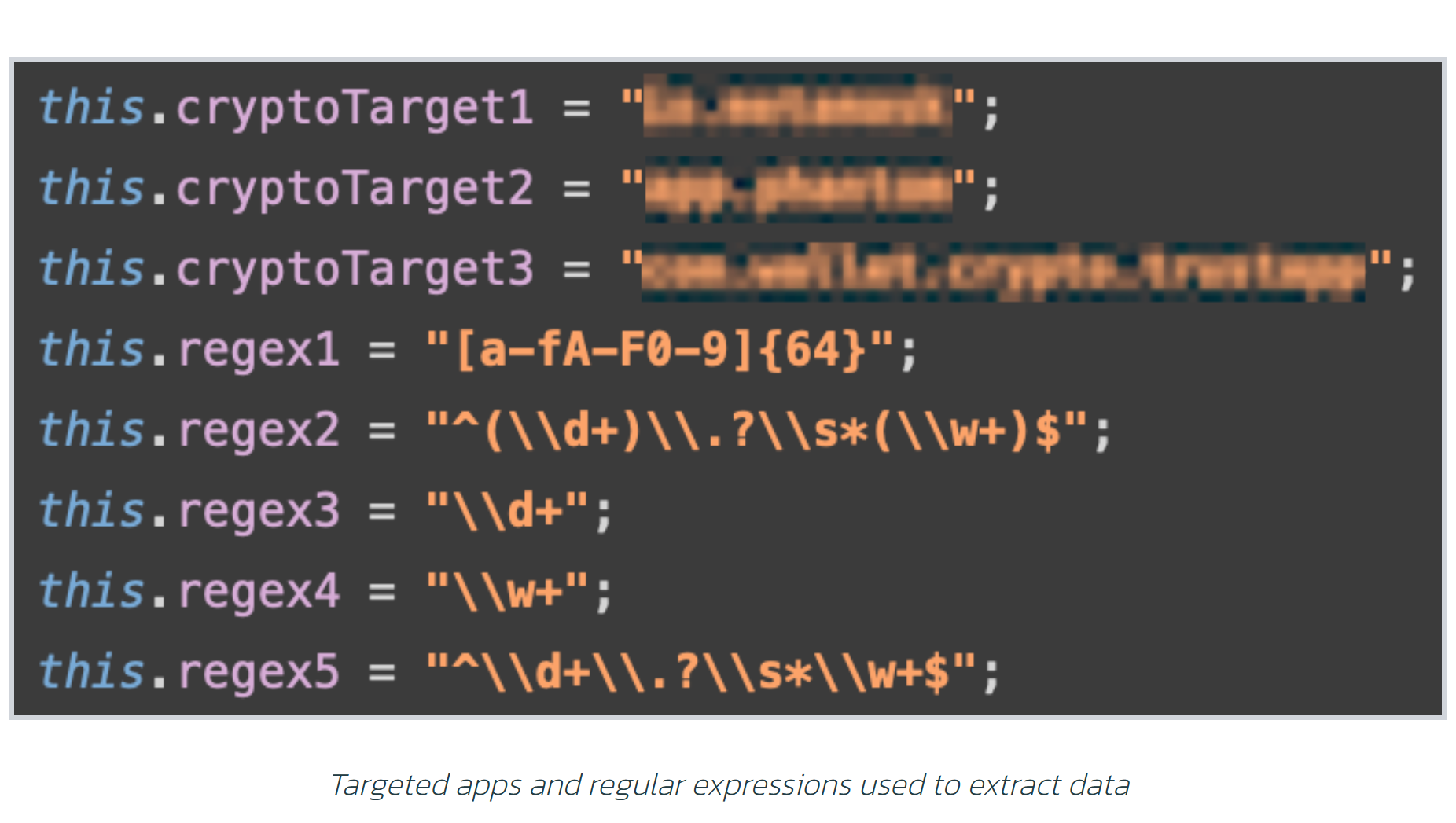Screen dimensions: 1456x823
Task: Click the cryptoTarget2 variable name
Action: 355,189
